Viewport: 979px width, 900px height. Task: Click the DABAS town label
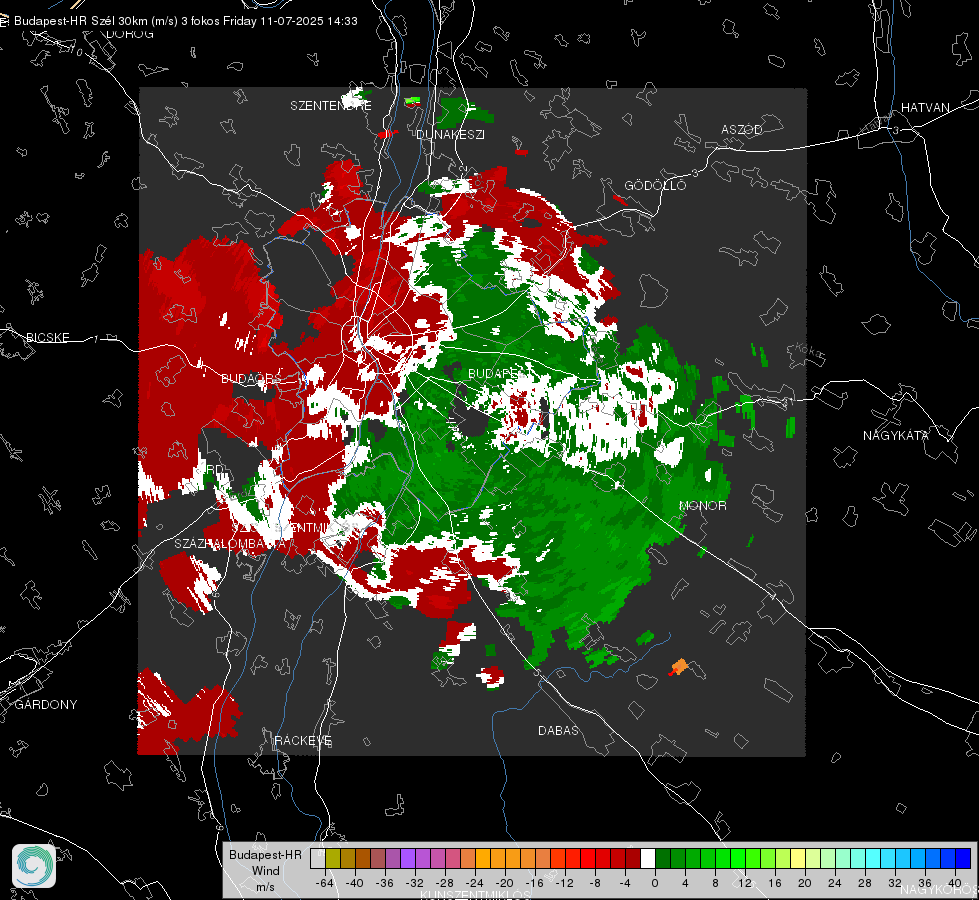pyautogui.click(x=558, y=731)
